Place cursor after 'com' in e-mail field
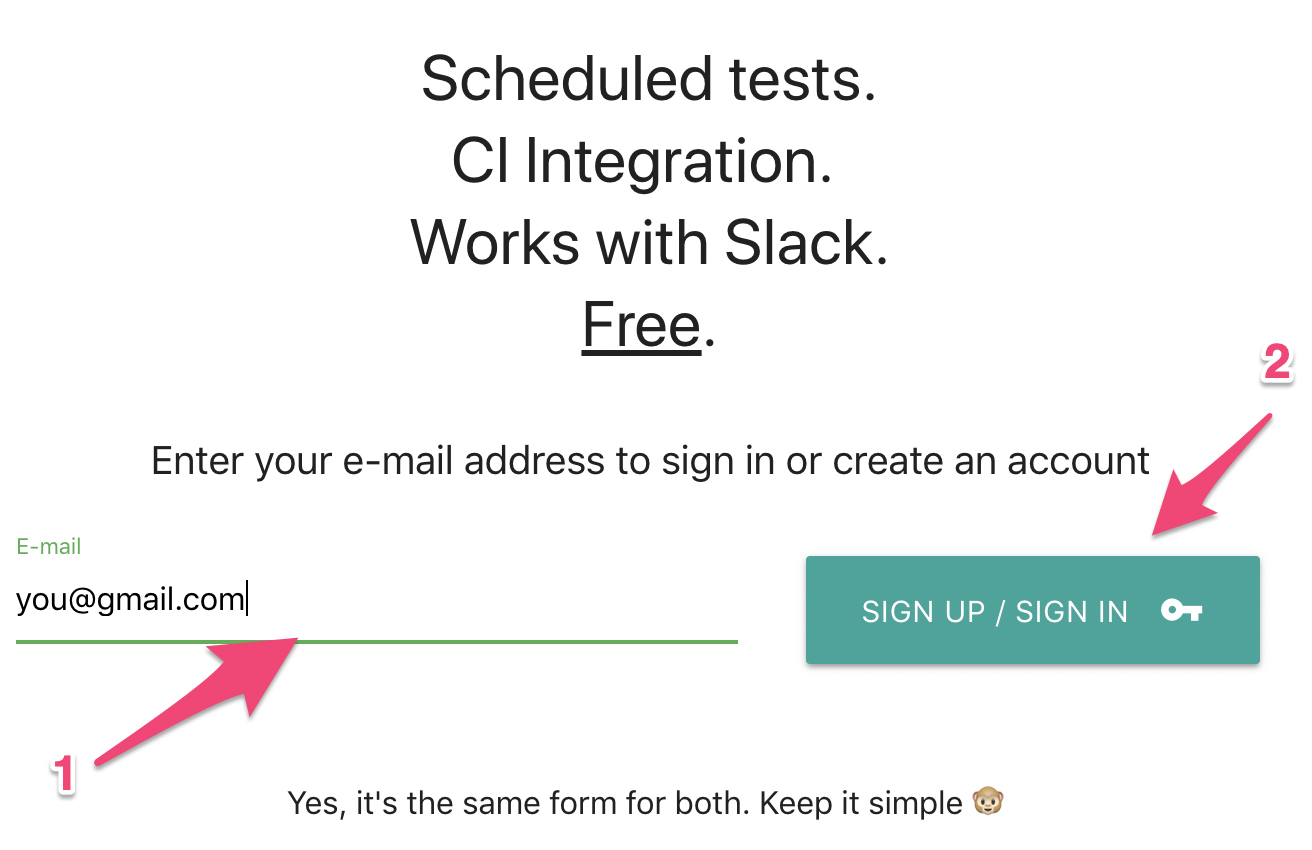The height and width of the screenshot is (850, 1312). point(246,600)
